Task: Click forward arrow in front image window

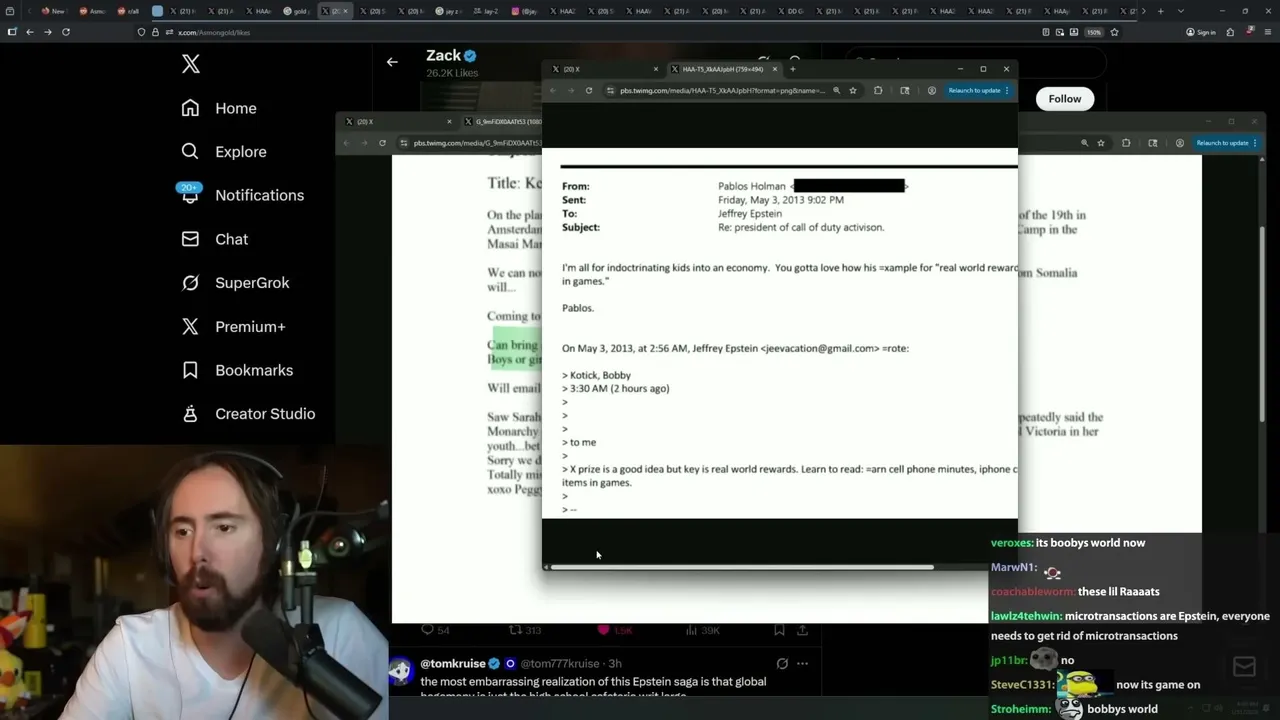Action: pos(571,90)
